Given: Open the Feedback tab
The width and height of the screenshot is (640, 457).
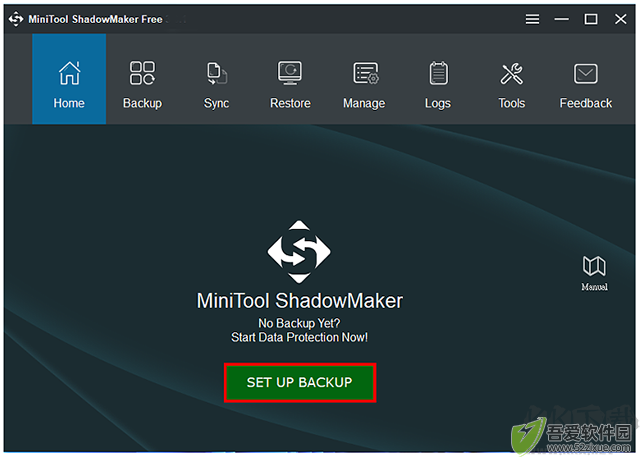Looking at the screenshot, I should coord(586,85).
